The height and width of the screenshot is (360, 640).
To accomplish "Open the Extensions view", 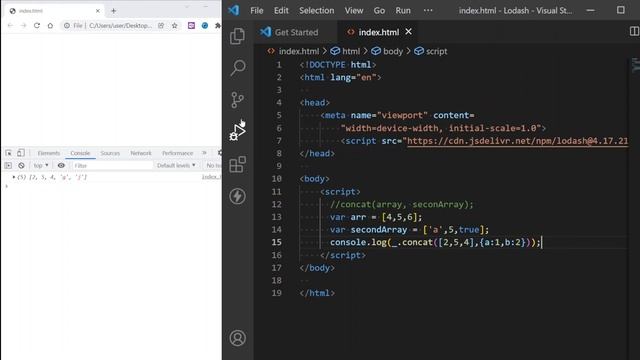I will [238, 164].
